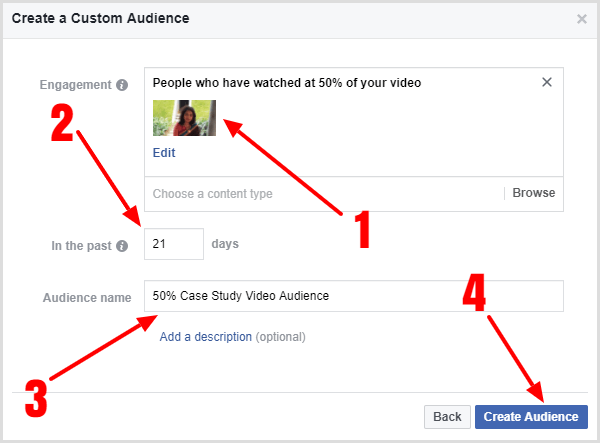
Task: Click the days input showing 21
Action: coord(173,244)
